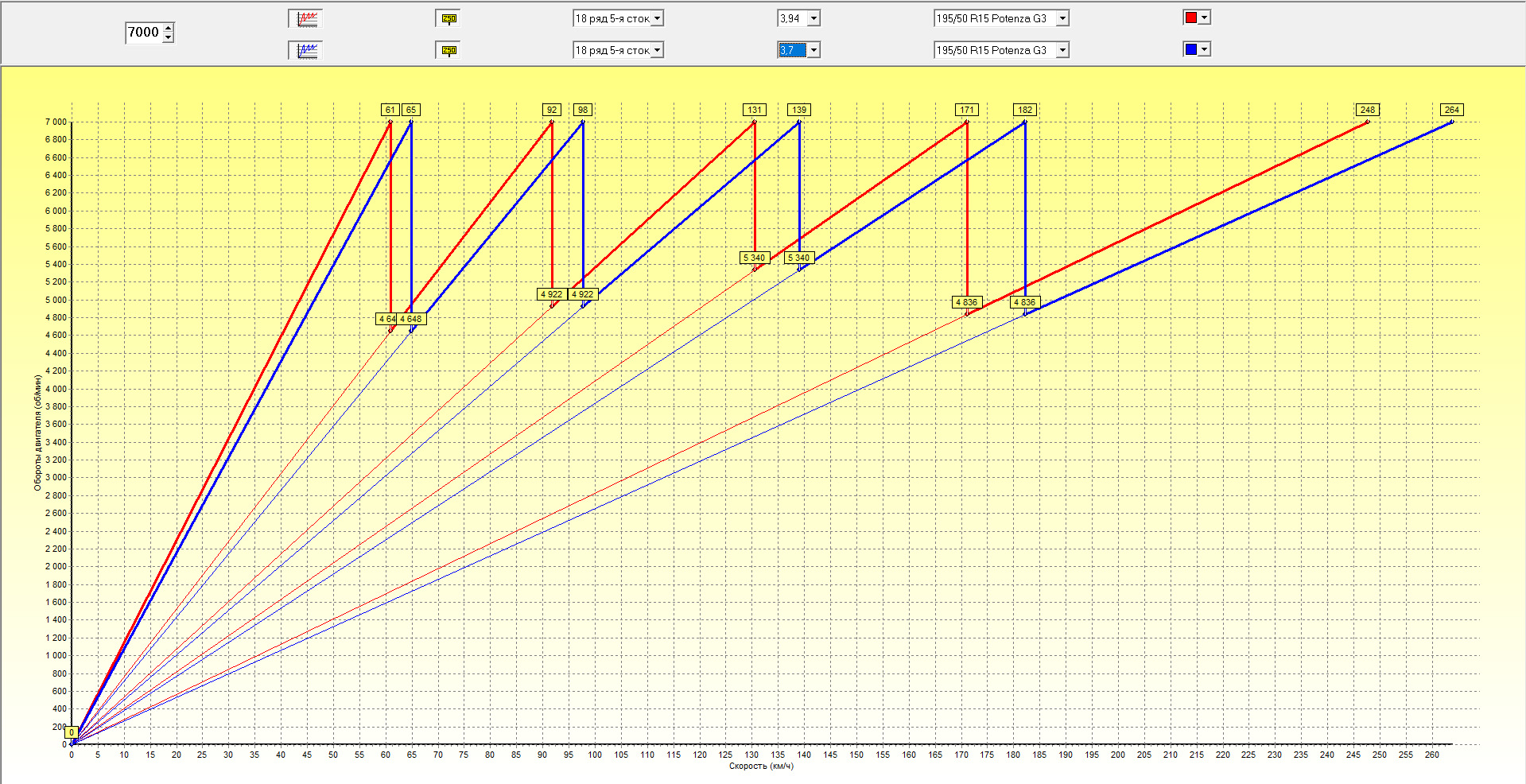This screenshot has height=784, width=1526.
Task: Click the 182 km/h peak label
Action: [1025, 110]
